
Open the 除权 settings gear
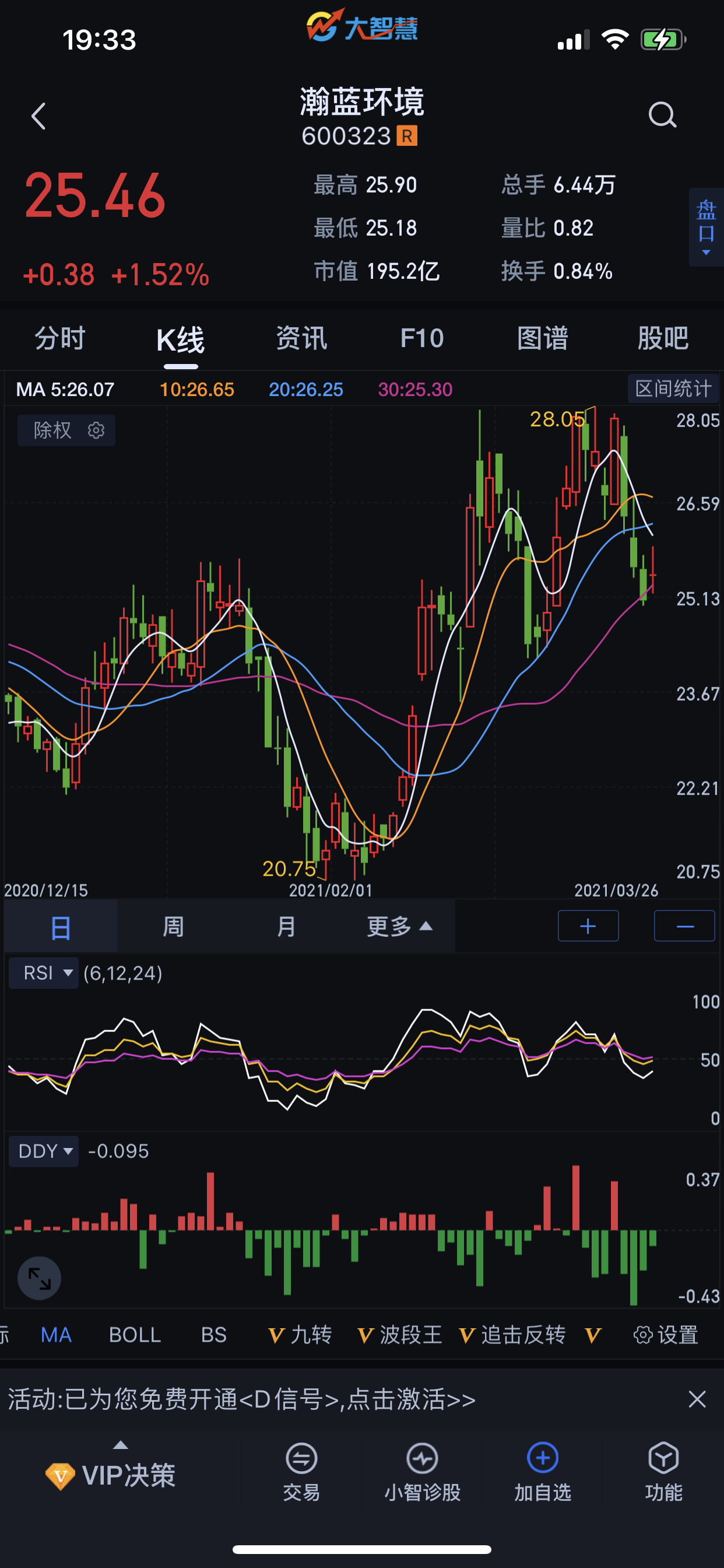(96, 430)
